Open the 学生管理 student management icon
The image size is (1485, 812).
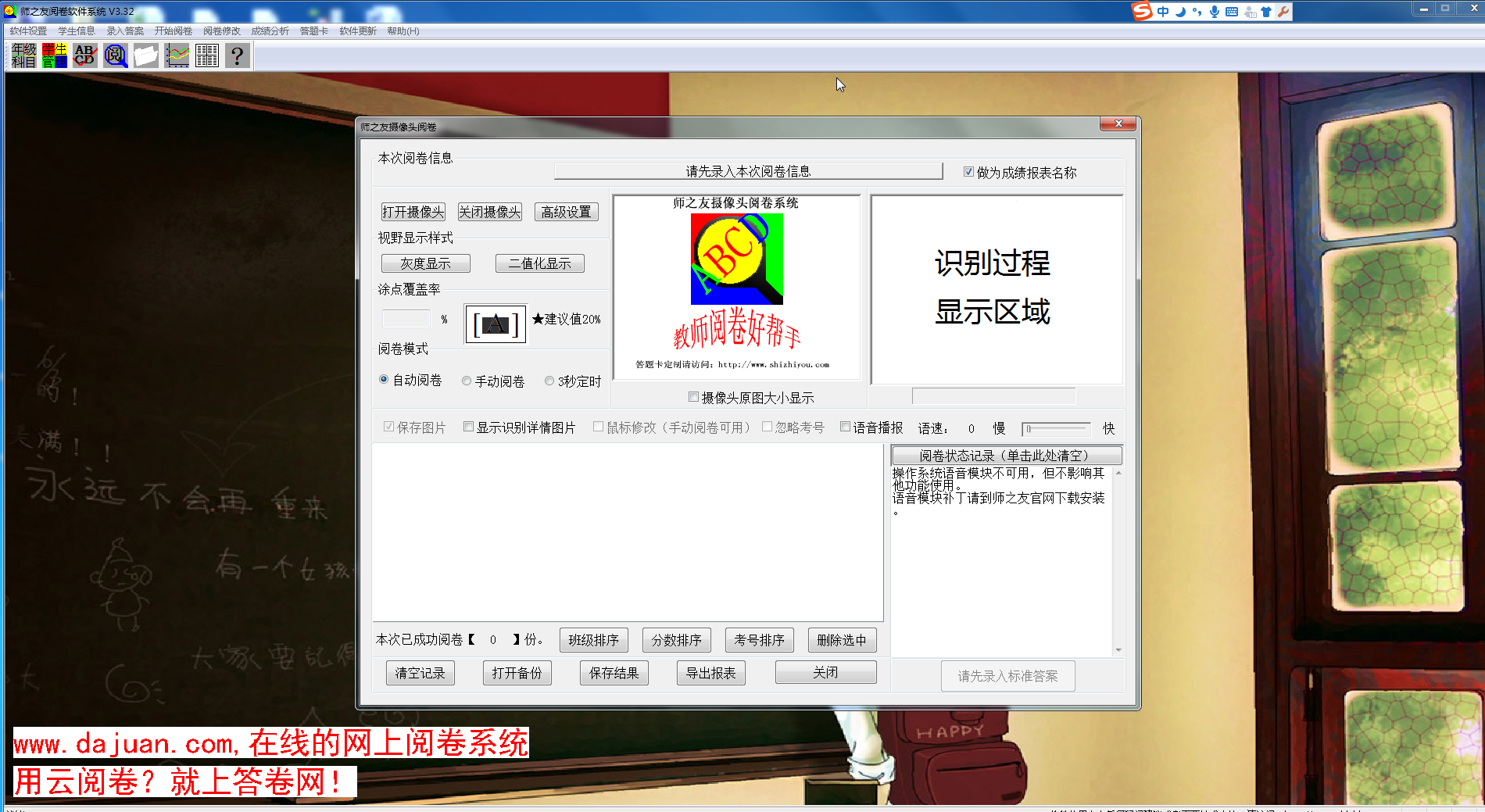53,55
